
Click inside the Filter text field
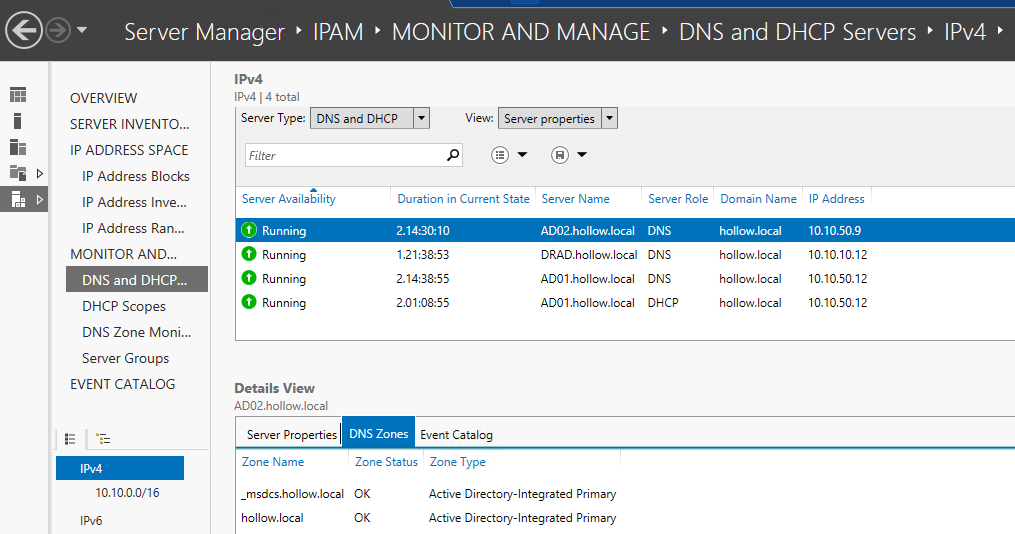click(x=343, y=155)
